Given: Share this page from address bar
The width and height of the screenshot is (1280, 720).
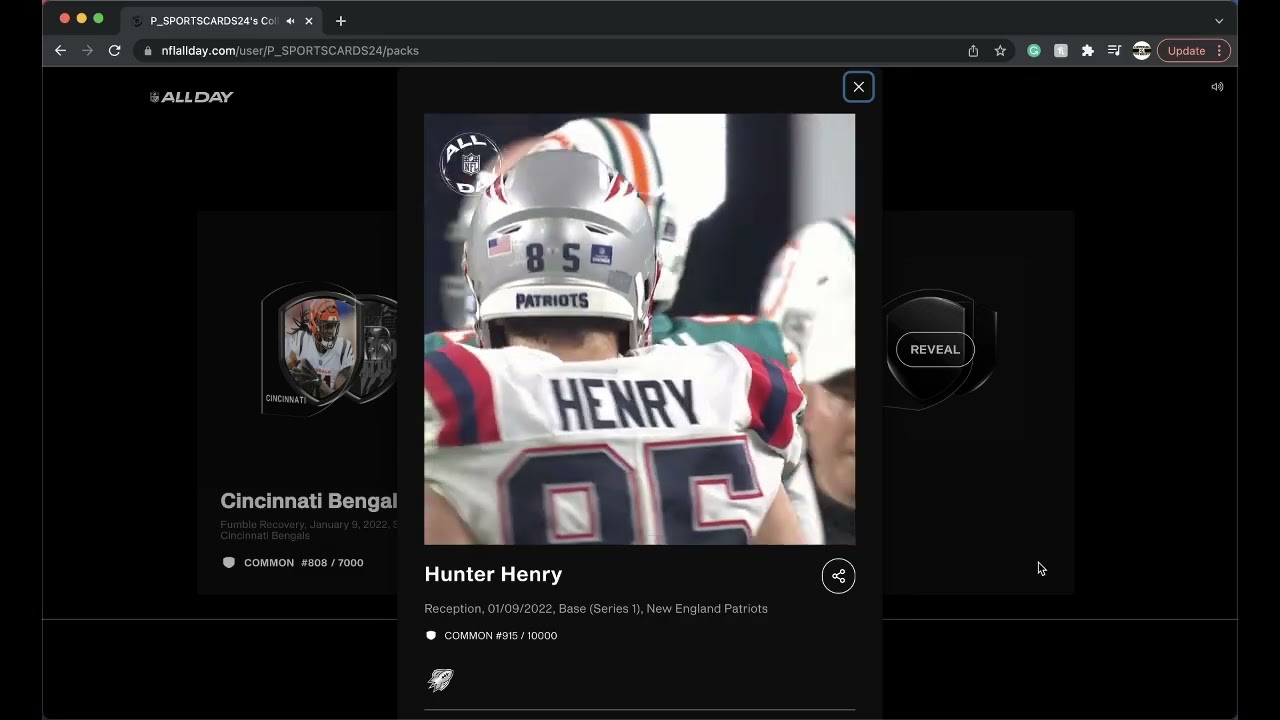Looking at the screenshot, I should 973,51.
